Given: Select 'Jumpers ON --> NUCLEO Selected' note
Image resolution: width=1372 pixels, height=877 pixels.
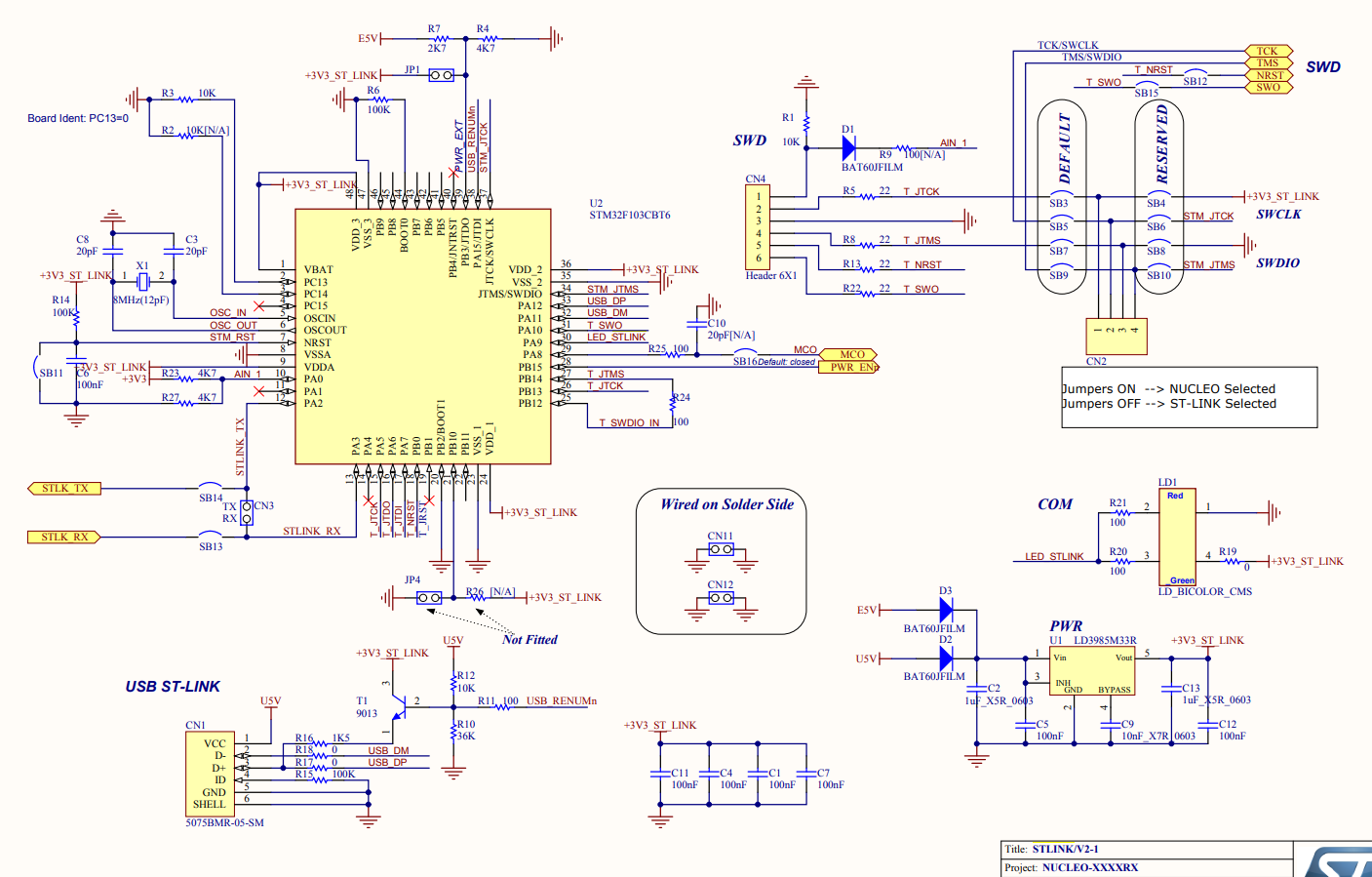Looking at the screenshot, I should pyautogui.click(x=1168, y=388).
